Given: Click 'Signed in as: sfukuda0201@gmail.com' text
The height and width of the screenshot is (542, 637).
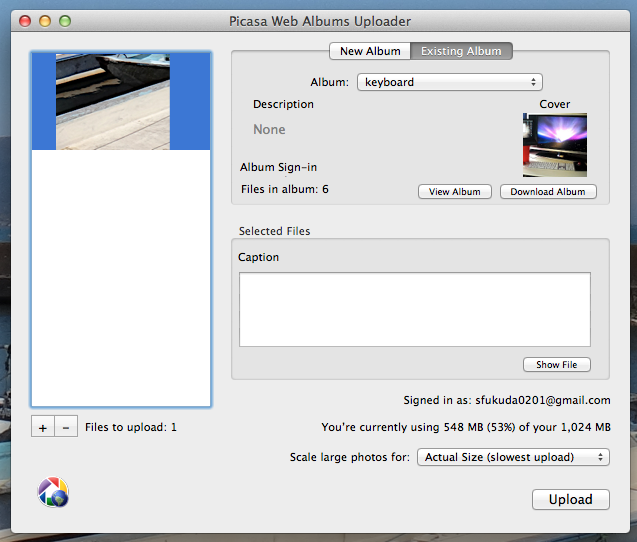Looking at the screenshot, I should [507, 400].
